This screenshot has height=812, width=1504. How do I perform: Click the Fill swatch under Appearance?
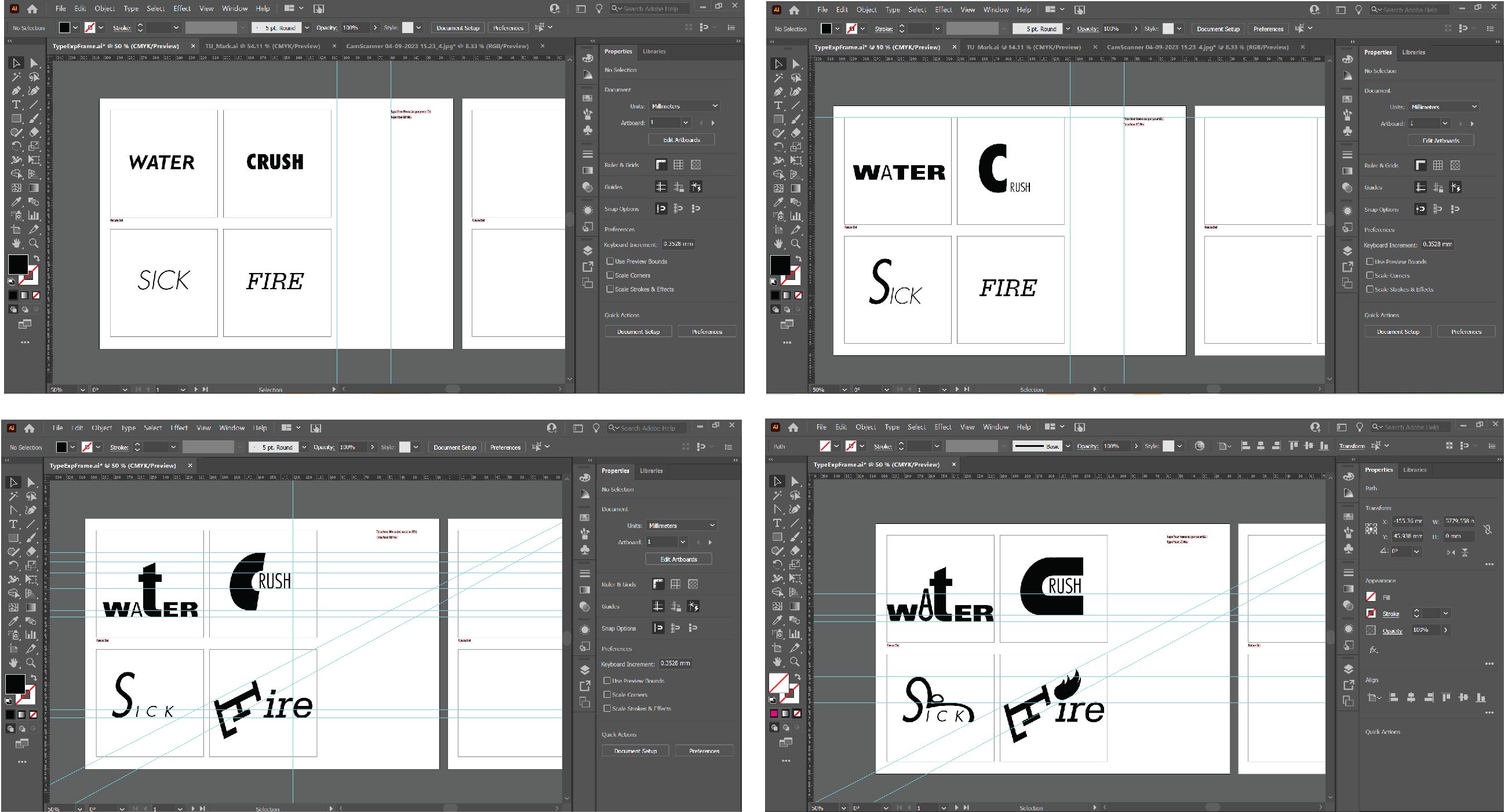click(1371, 596)
